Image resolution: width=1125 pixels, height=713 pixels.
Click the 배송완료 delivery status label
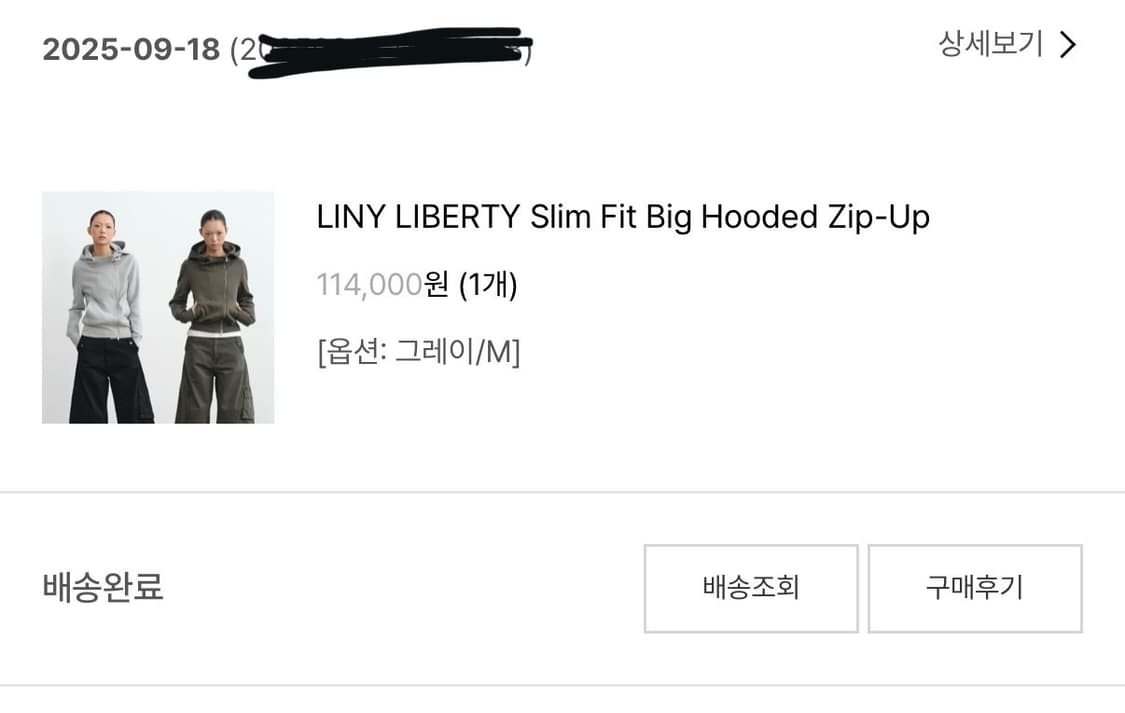click(x=103, y=587)
